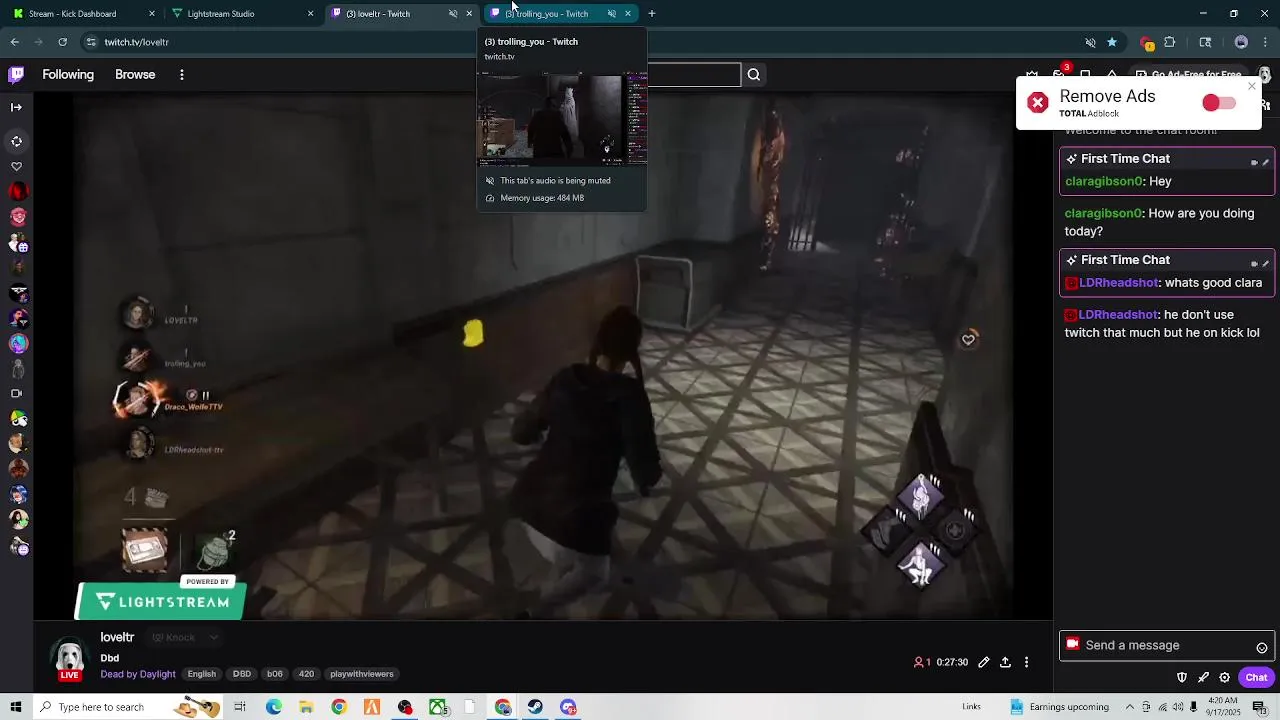1280x720 pixels.
Task: Click the loveltr channel name
Action: (x=117, y=637)
